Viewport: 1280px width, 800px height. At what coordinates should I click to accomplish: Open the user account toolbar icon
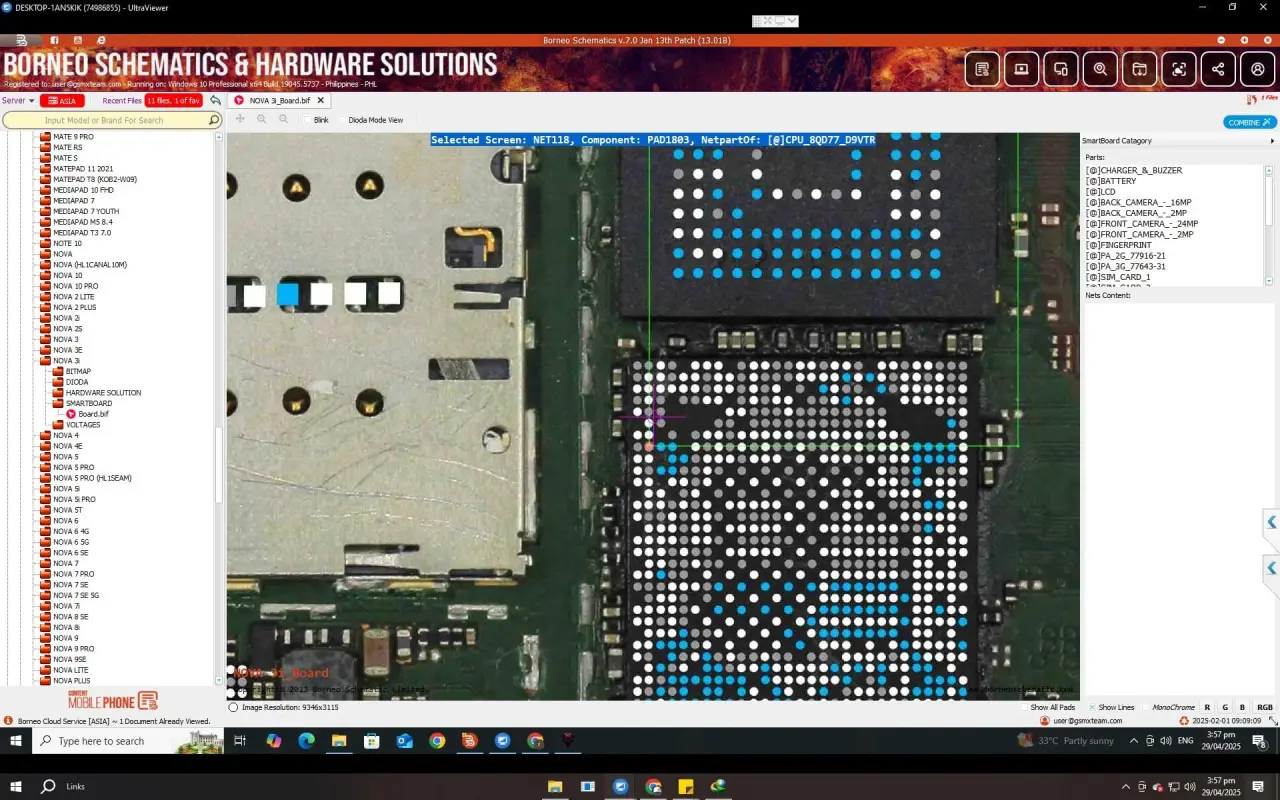pyautogui.click(x=1257, y=69)
